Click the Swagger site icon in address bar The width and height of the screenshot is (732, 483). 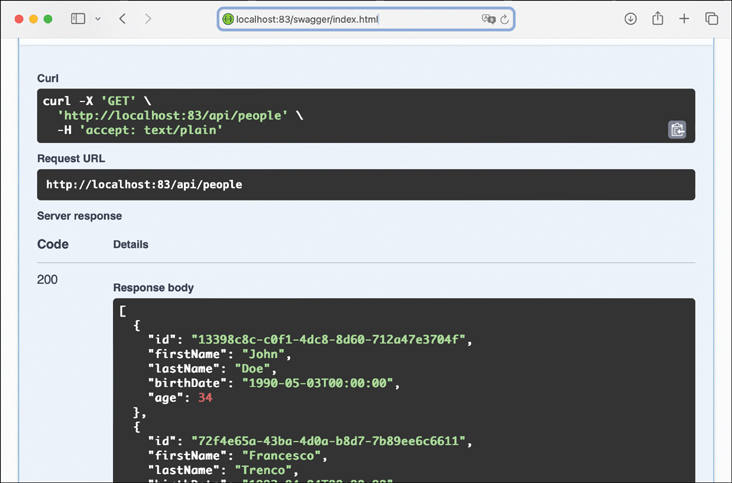click(228, 19)
